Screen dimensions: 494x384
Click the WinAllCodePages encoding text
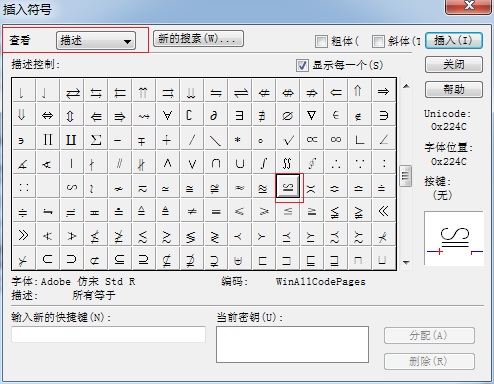pos(321,282)
